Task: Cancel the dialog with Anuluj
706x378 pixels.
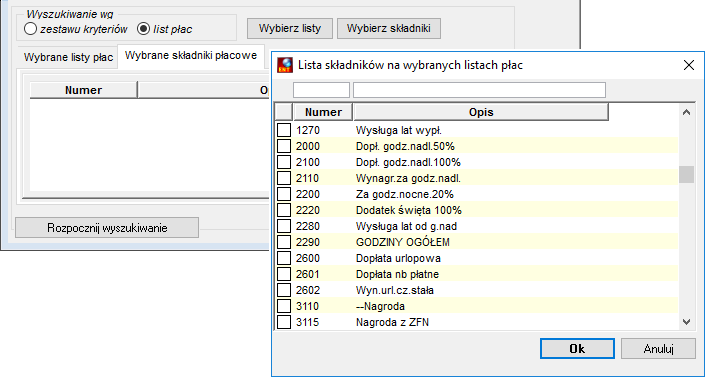Action: coord(658,349)
